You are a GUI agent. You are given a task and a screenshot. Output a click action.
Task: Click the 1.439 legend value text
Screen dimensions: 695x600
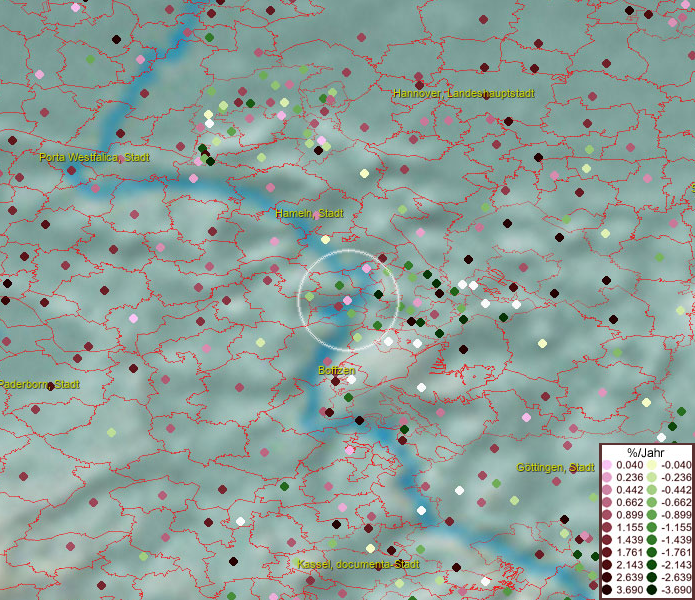coord(629,540)
